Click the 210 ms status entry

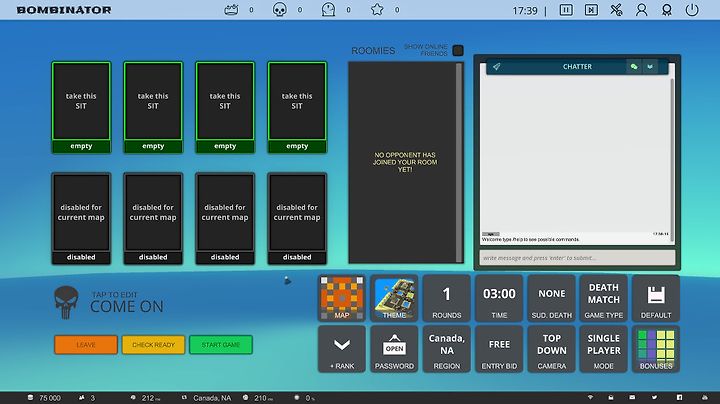coord(258,398)
